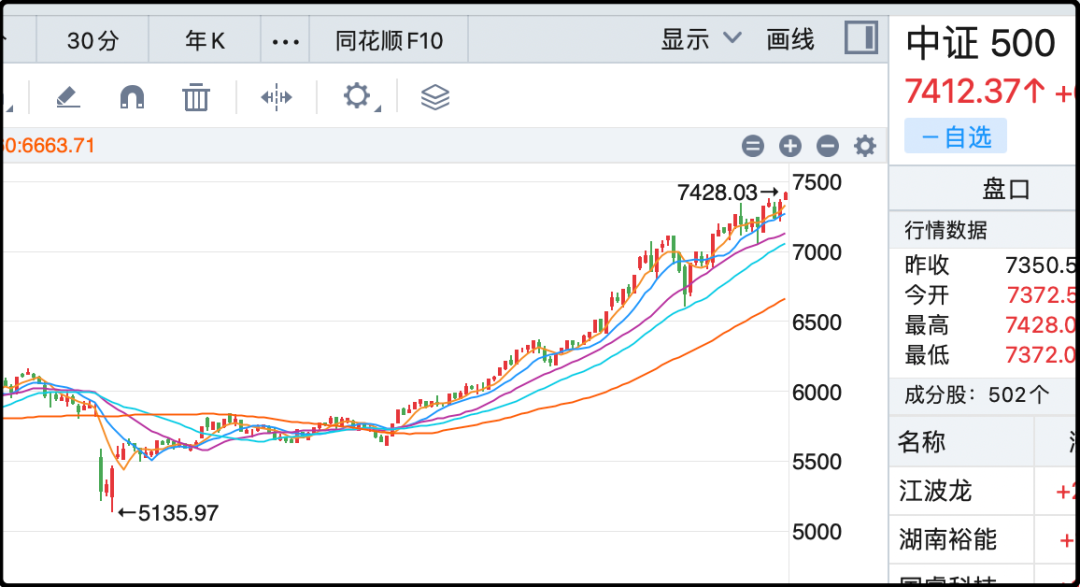The height and width of the screenshot is (587, 1080).
Task: Click the 最高 value row
Action: coord(989,325)
